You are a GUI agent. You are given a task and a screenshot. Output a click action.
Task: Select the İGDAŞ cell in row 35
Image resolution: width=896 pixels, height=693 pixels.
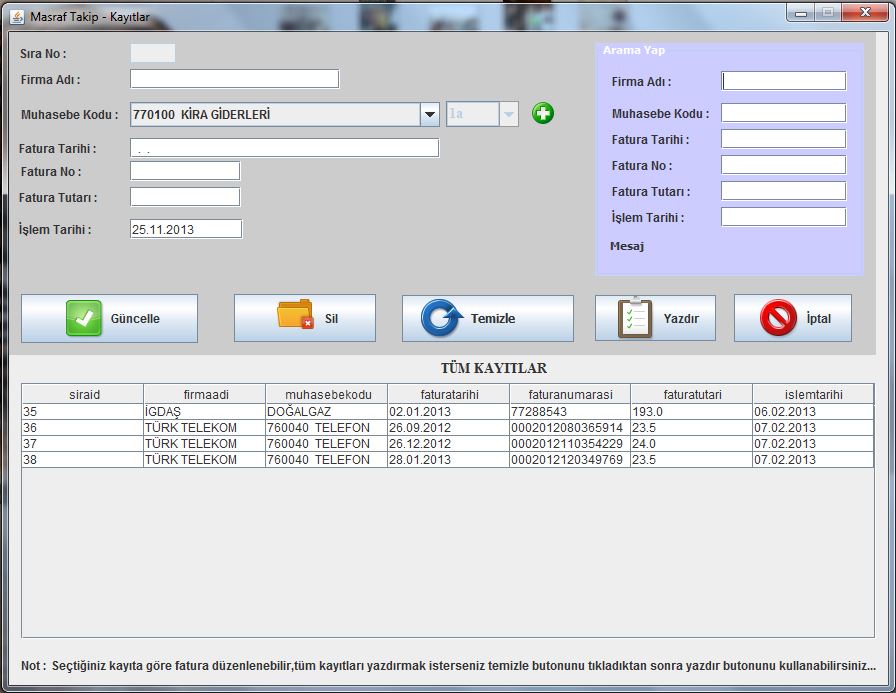[205, 411]
